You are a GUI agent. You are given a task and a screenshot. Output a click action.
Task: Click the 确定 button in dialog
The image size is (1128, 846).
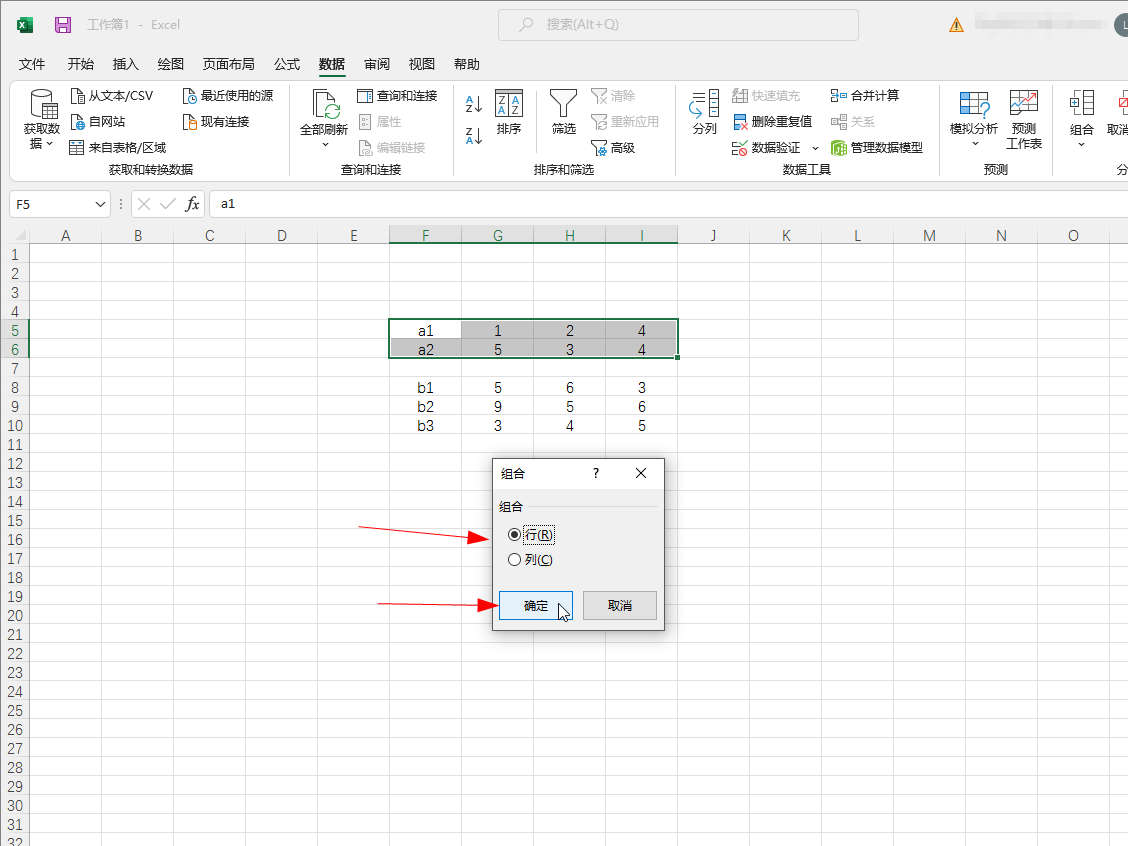click(x=536, y=606)
